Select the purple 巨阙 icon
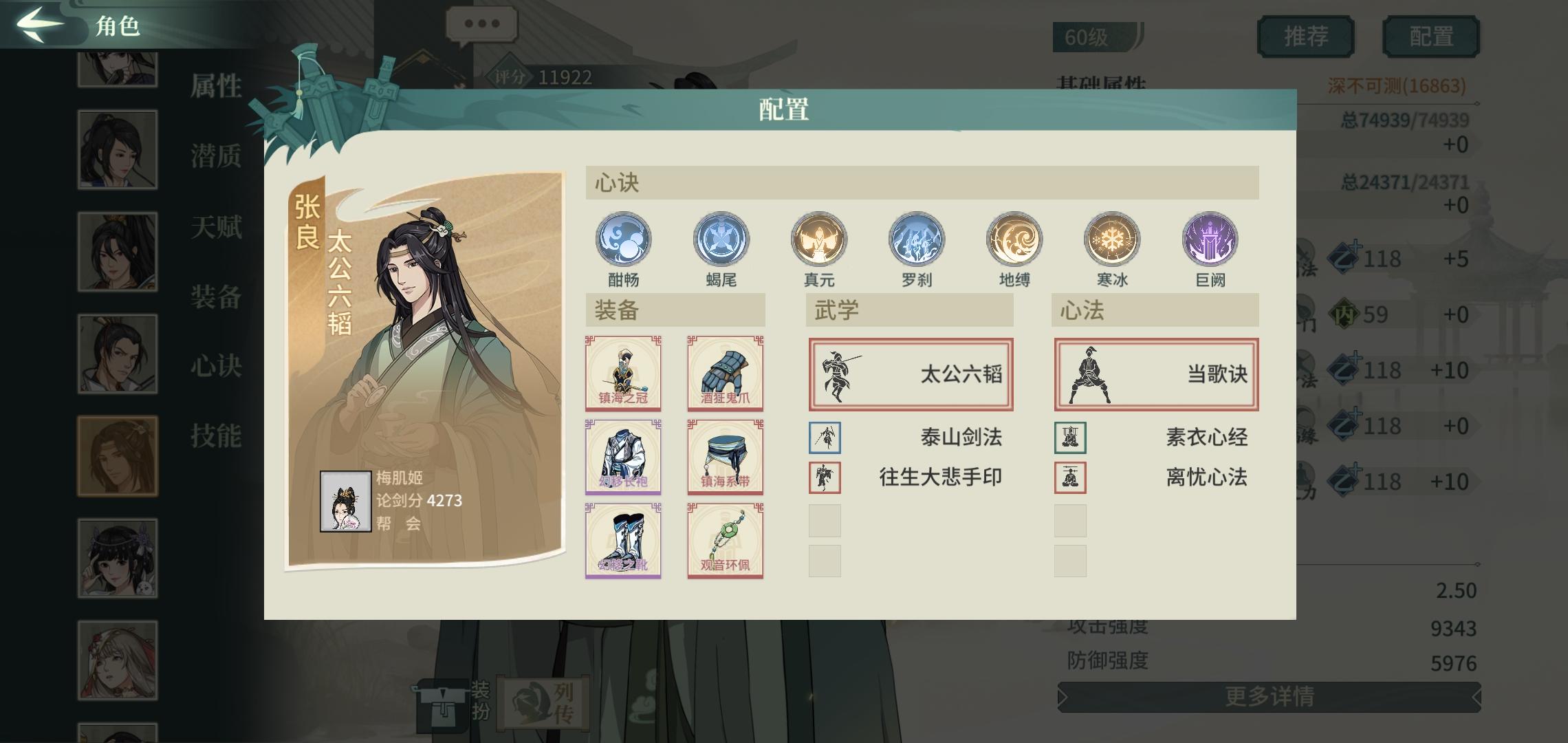 [1210, 239]
